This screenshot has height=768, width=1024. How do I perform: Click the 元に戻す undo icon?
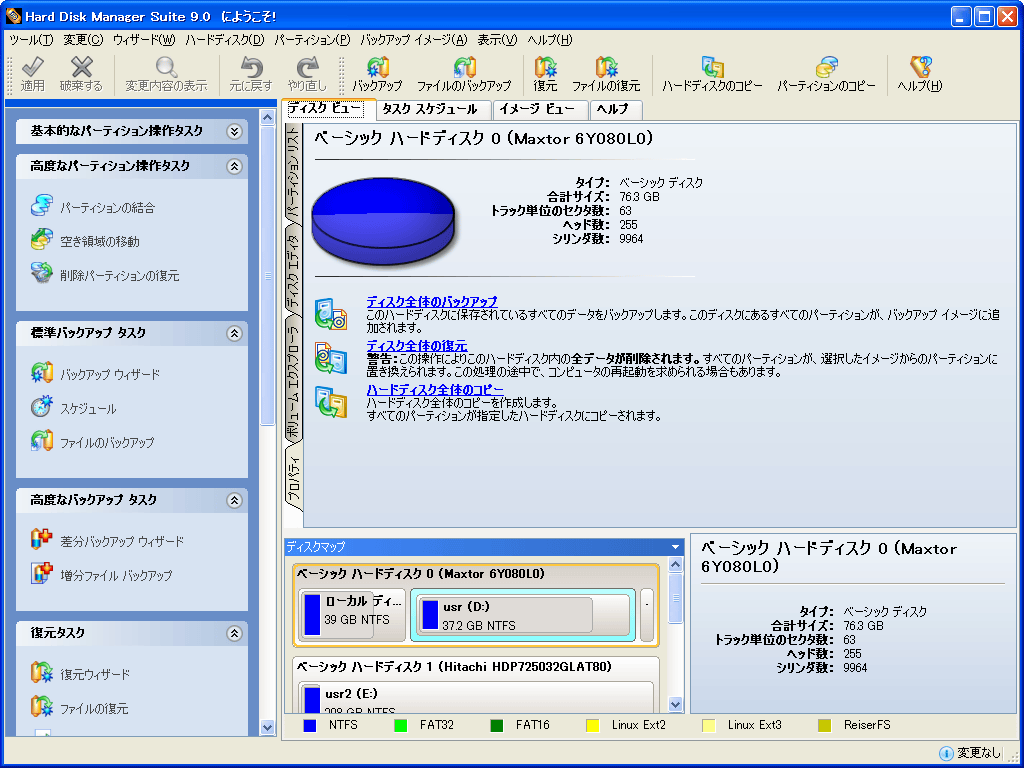[x=251, y=67]
